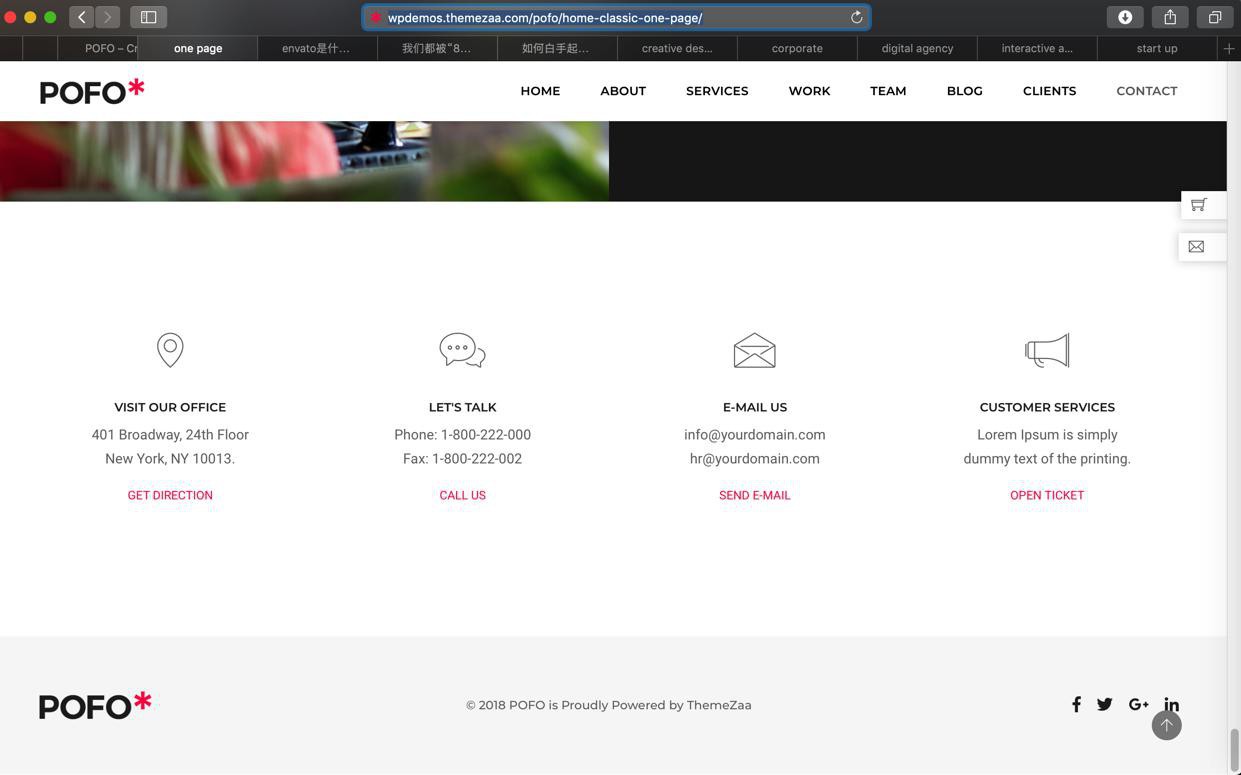Click the ThemeZaa footer credit link
This screenshot has height=775, width=1241.
[719, 705]
